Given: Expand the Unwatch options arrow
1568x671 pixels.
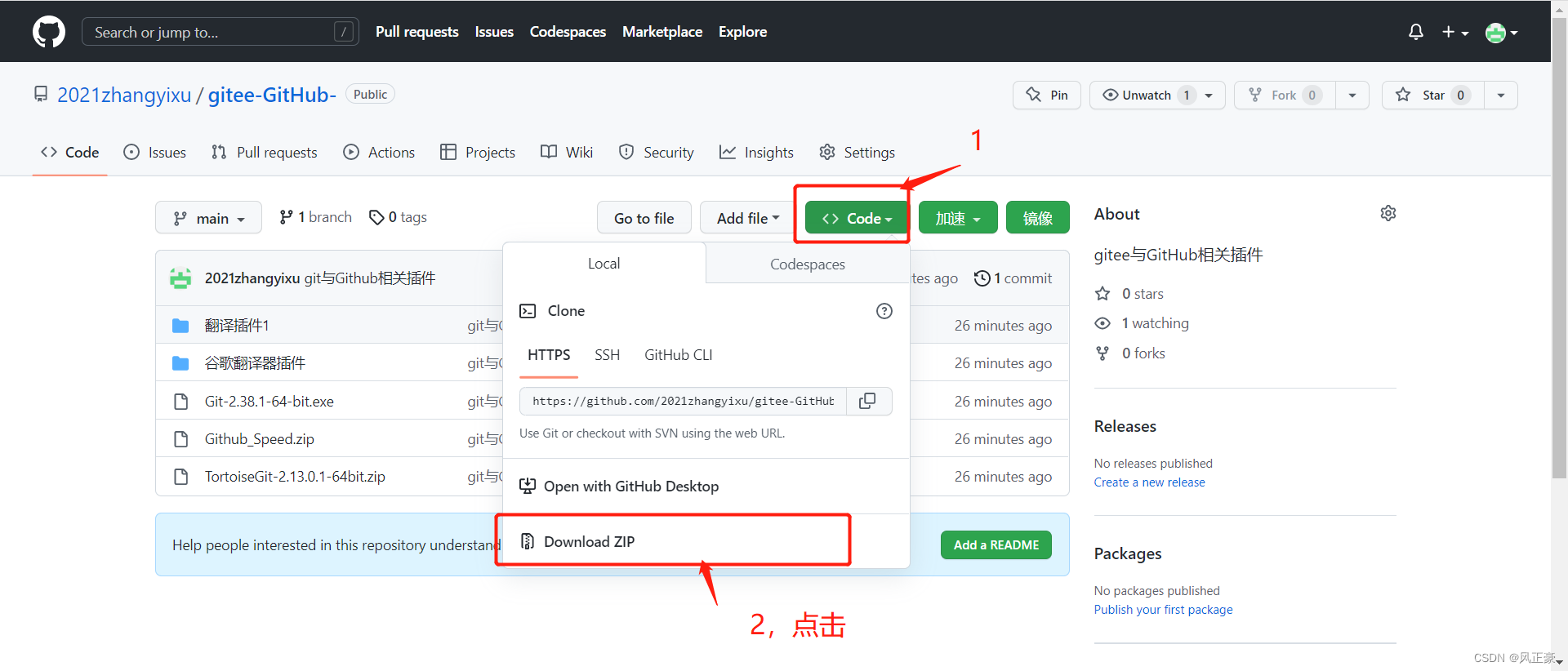Looking at the screenshot, I should tap(1209, 95).
